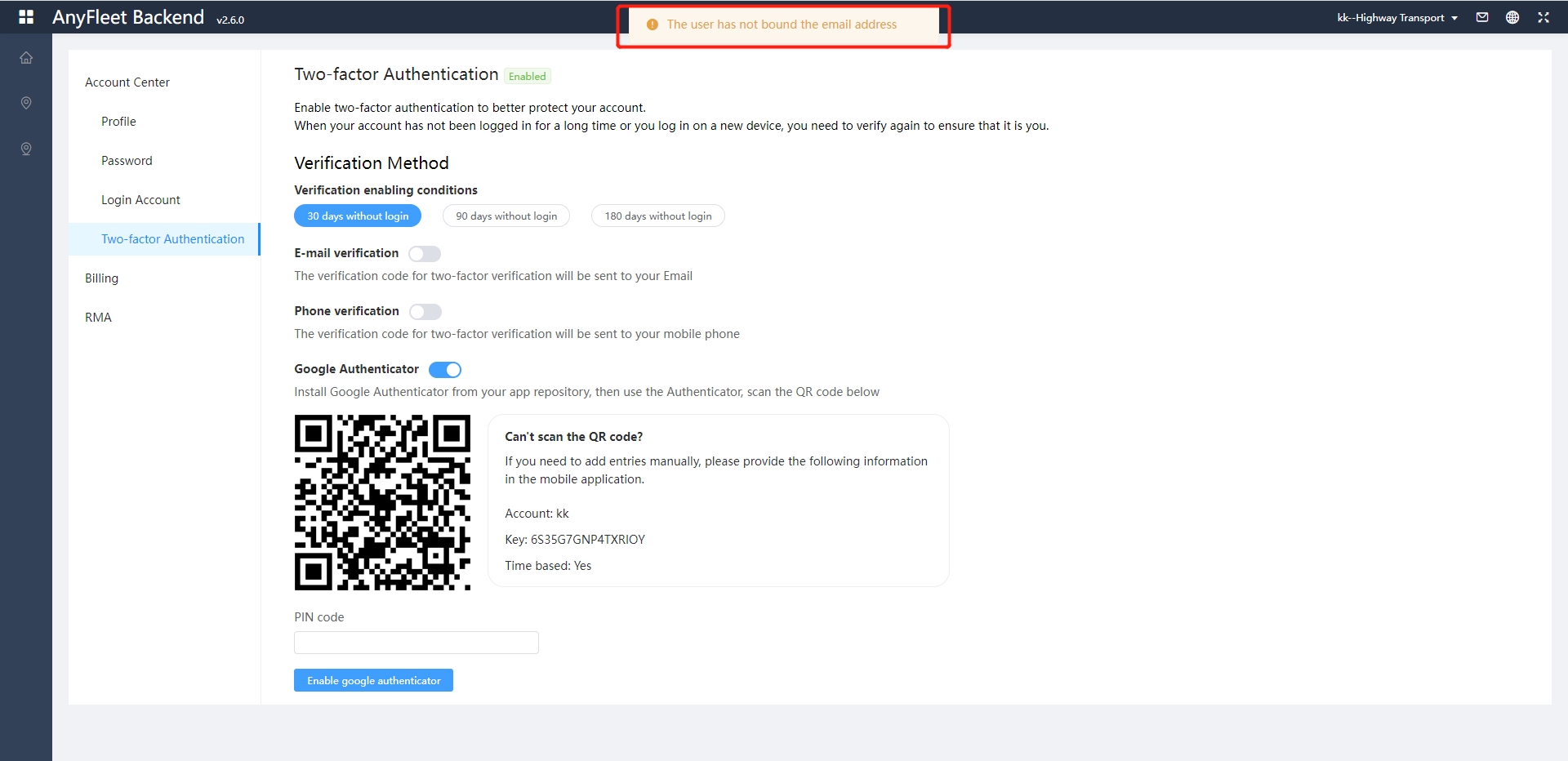1568x761 pixels.
Task: Disable the Google Authenticator toggle
Action: click(445, 369)
